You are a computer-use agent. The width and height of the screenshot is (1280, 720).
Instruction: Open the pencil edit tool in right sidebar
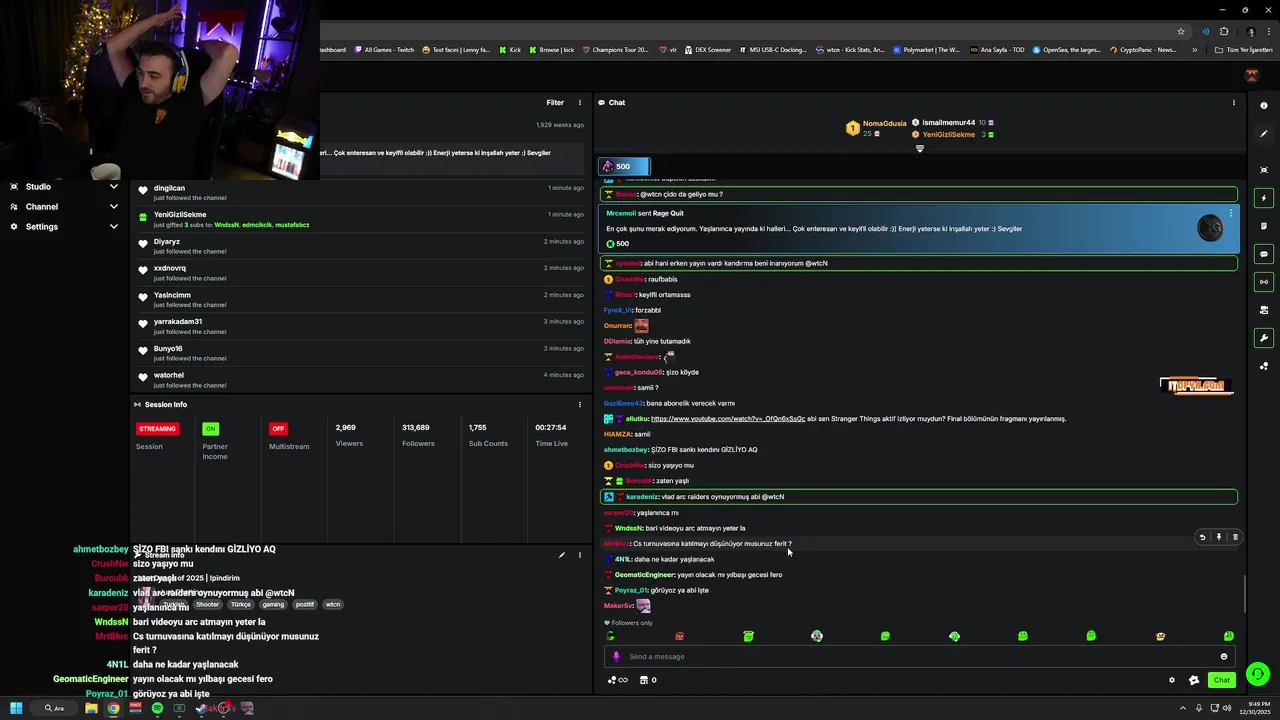(x=1264, y=134)
